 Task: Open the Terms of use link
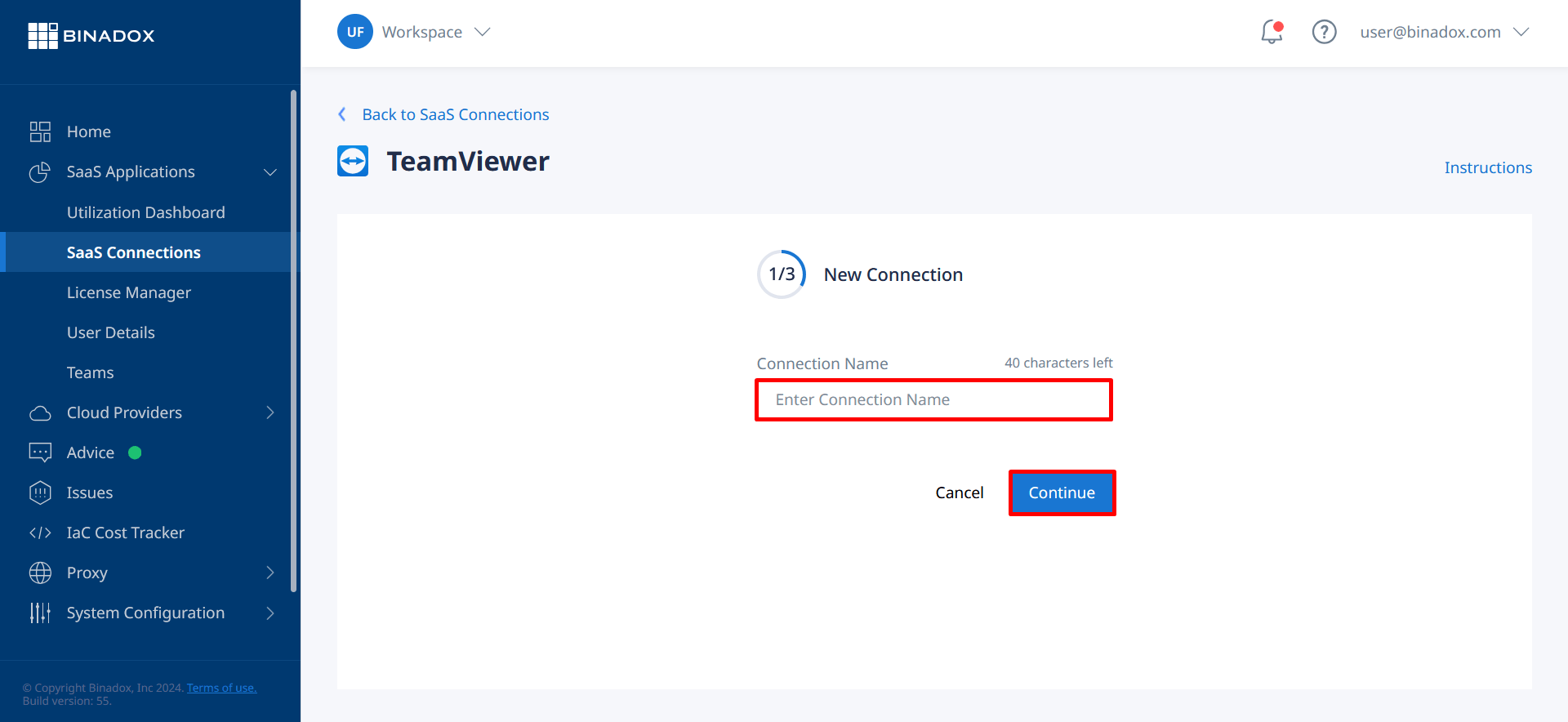point(221,688)
